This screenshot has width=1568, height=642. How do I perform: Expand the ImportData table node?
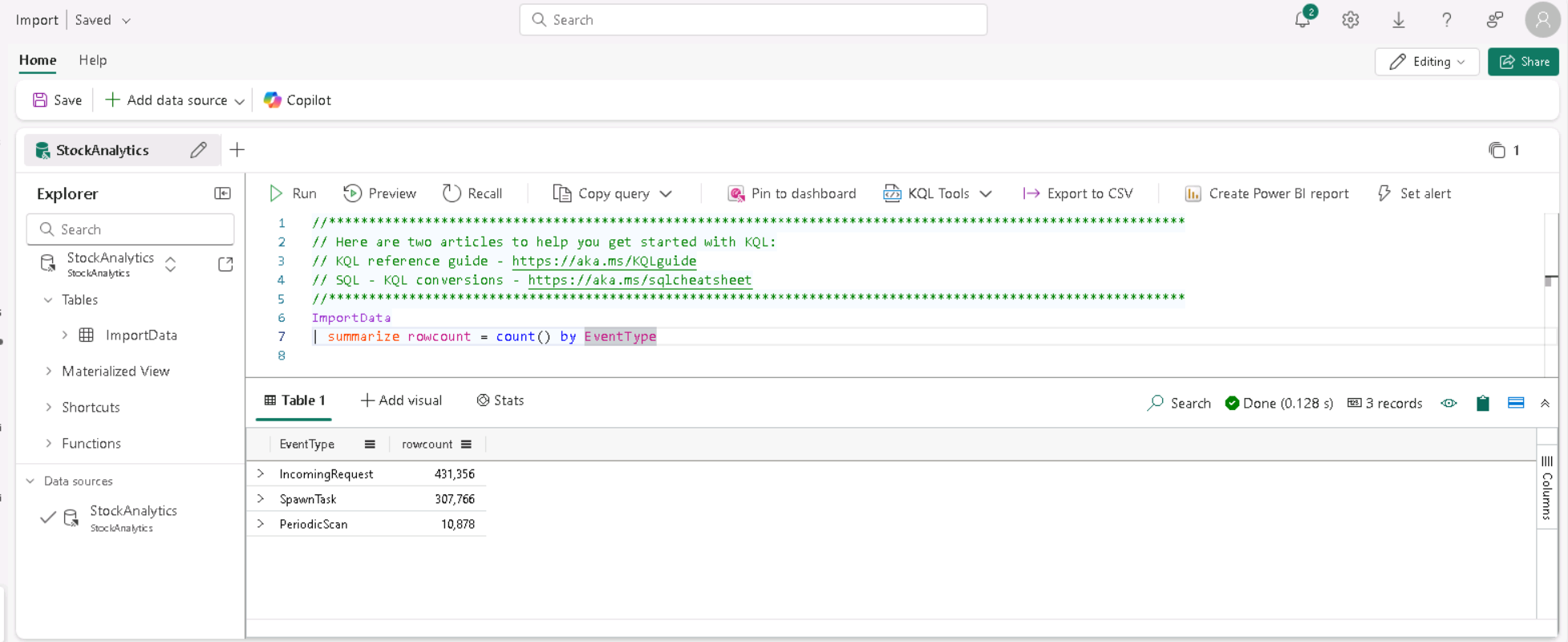point(65,335)
